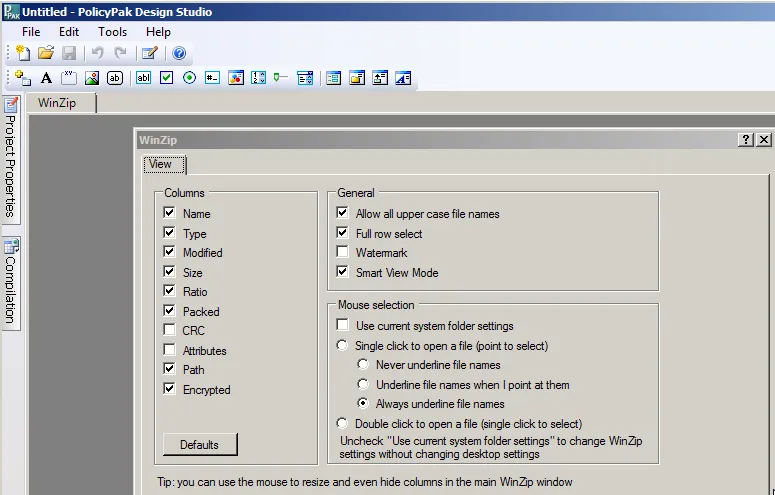Screen dimensions: 775x495
Task: Select the picture image tool
Action: click(92, 78)
